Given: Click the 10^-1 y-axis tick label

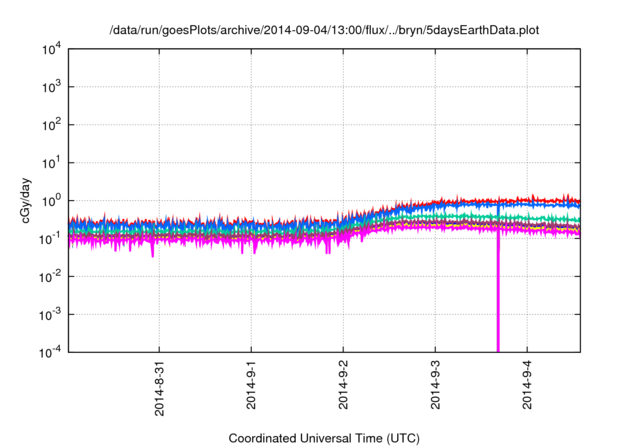Looking at the screenshot, I should [x=50, y=239].
